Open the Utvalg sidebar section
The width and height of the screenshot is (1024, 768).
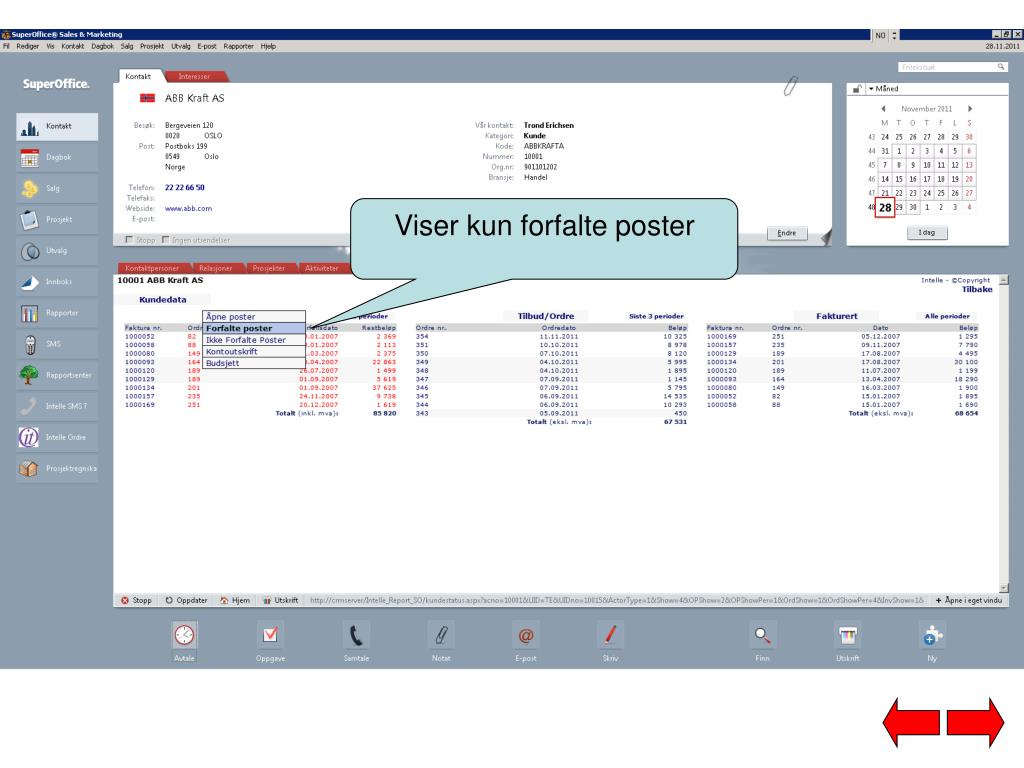point(57,251)
